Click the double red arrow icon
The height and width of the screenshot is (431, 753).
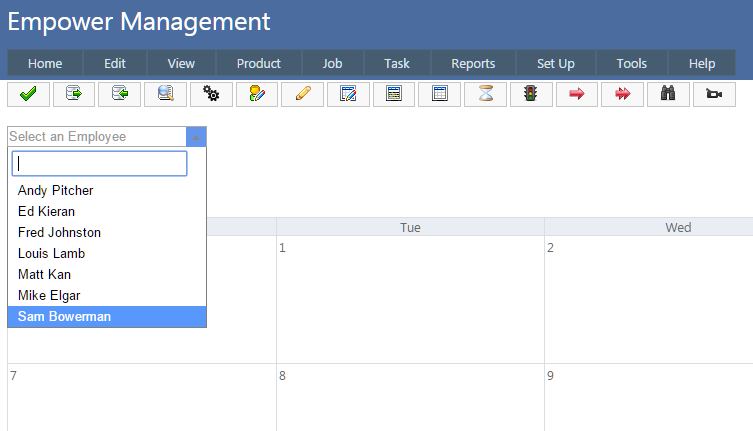[622, 94]
